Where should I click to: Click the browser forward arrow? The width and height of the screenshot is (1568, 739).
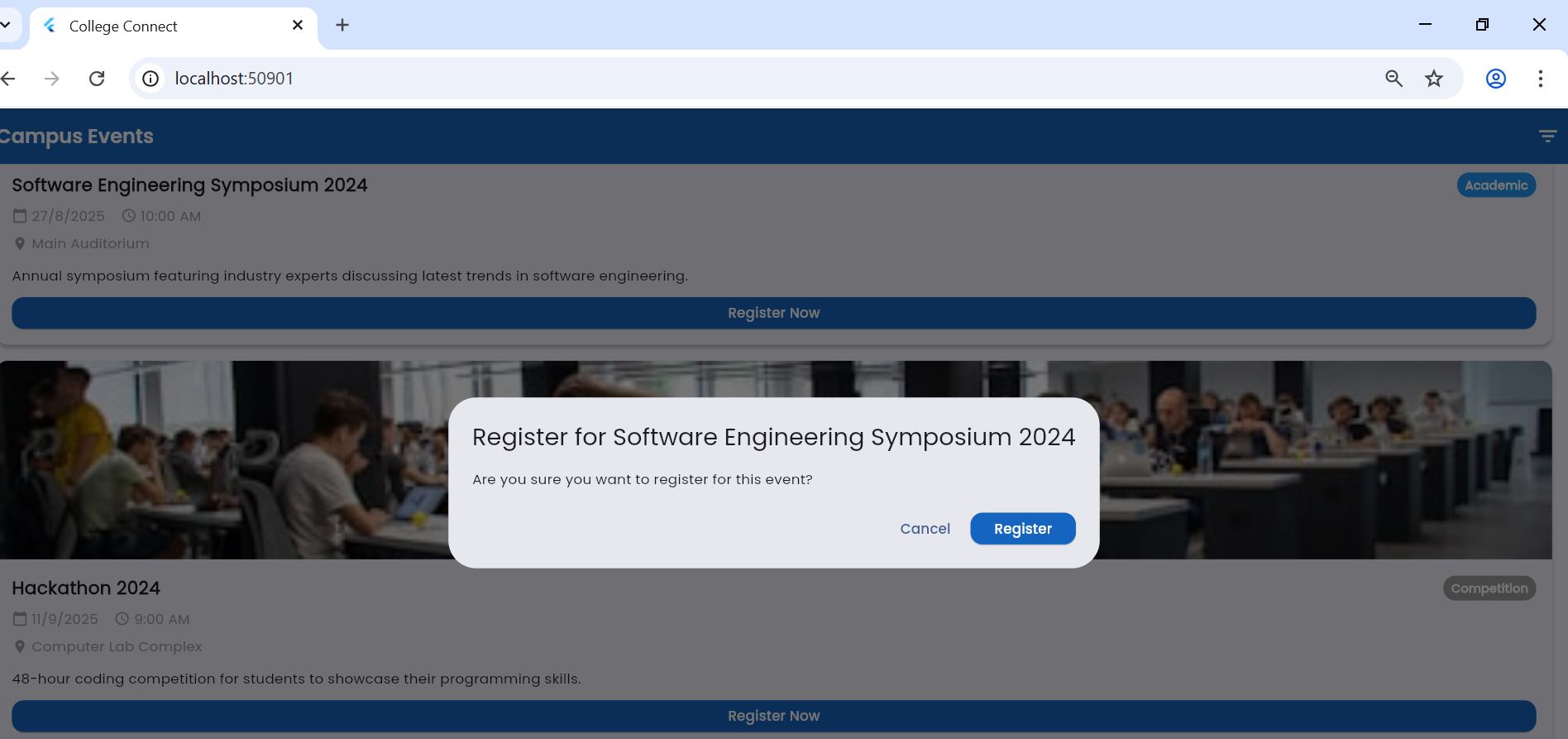(x=52, y=79)
